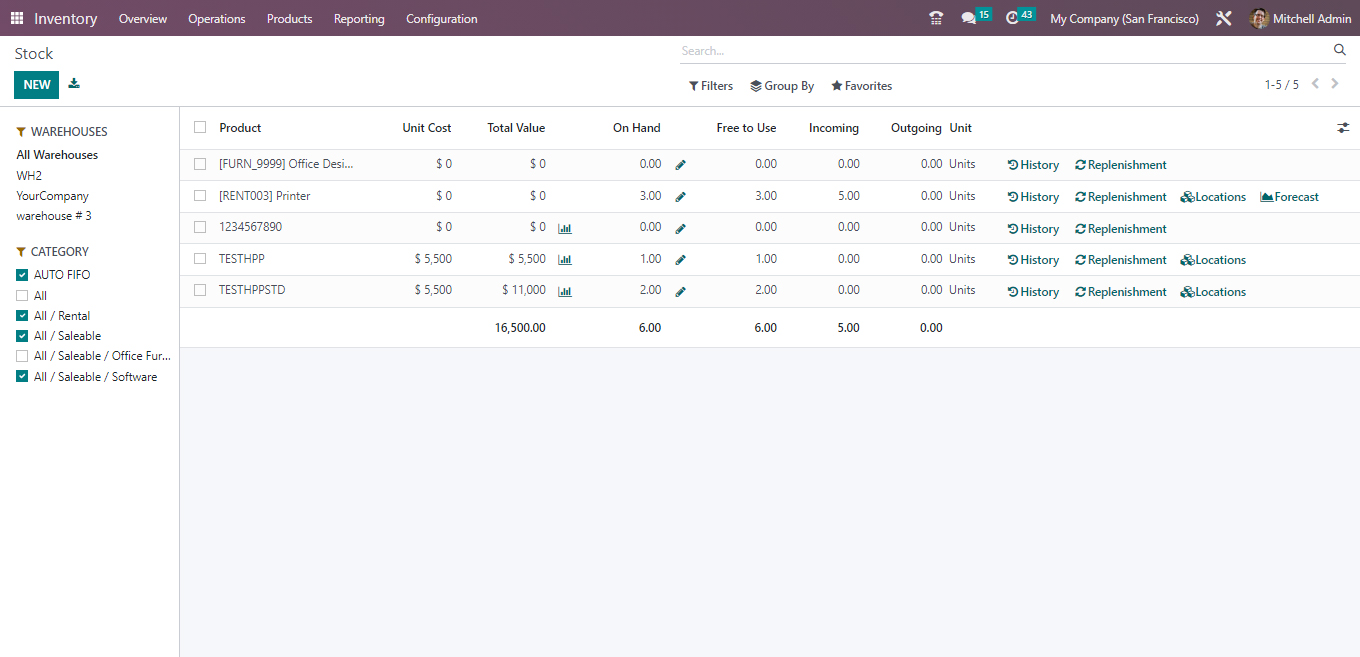Open the apps grid menu
1360x657 pixels.
(17, 18)
